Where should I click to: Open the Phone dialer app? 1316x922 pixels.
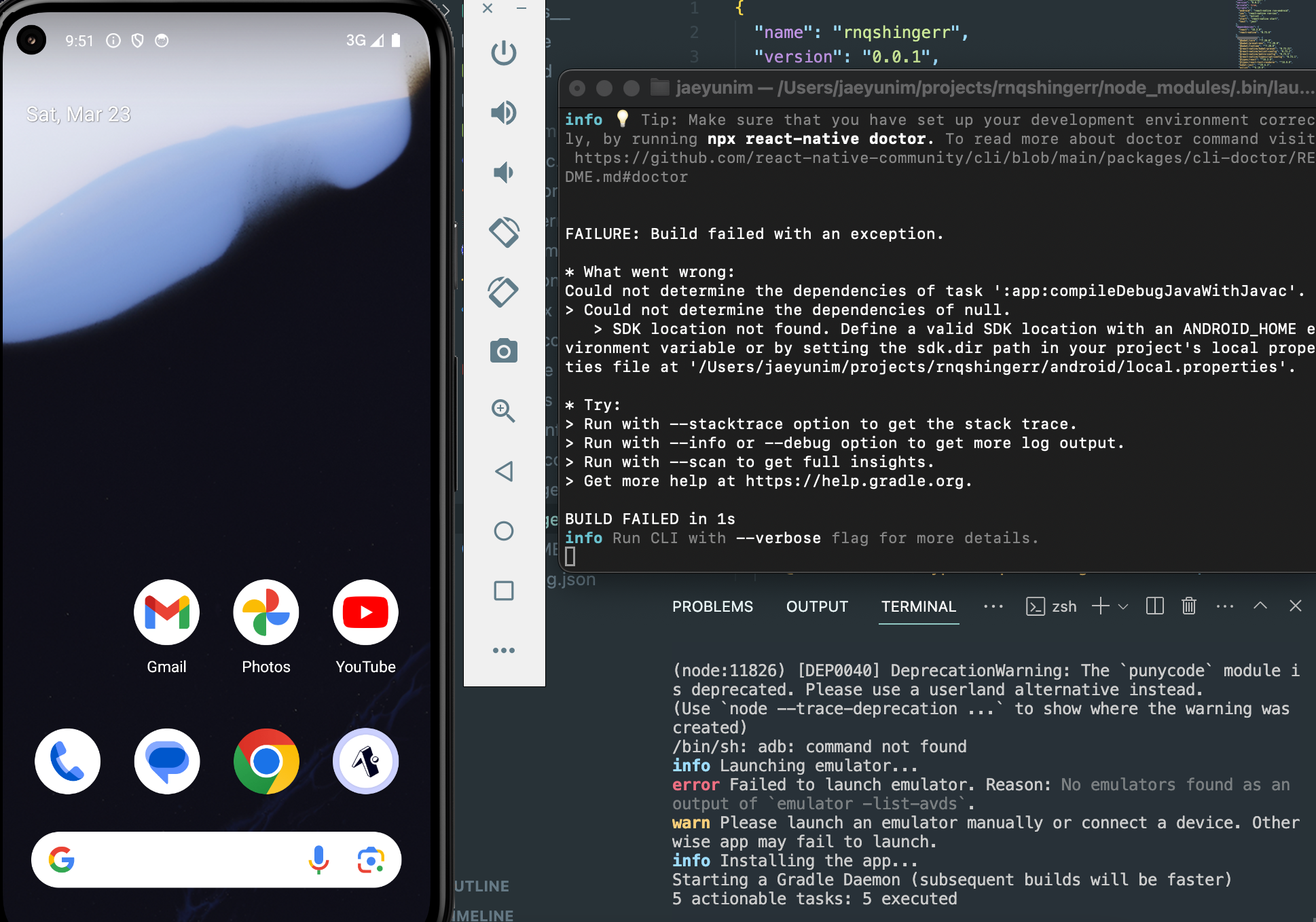[x=67, y=761]
